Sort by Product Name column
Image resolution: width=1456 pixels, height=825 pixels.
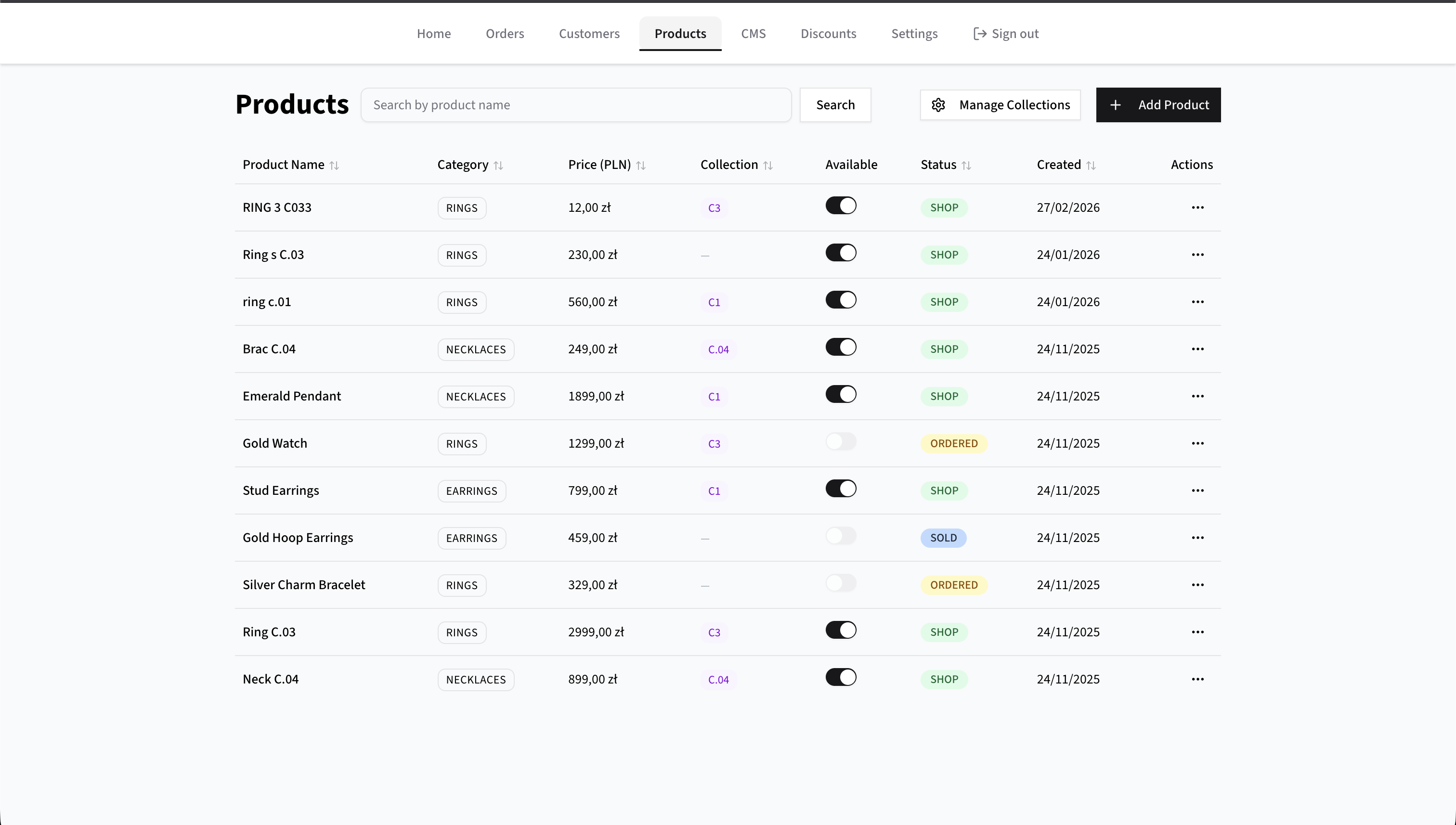(334, 165)
